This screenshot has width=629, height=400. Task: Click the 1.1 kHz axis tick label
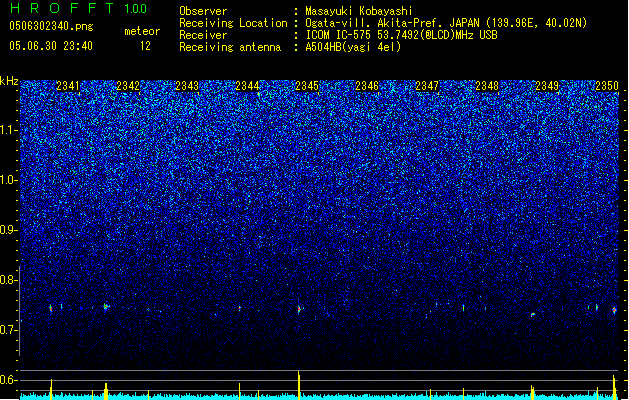point(9,130)
